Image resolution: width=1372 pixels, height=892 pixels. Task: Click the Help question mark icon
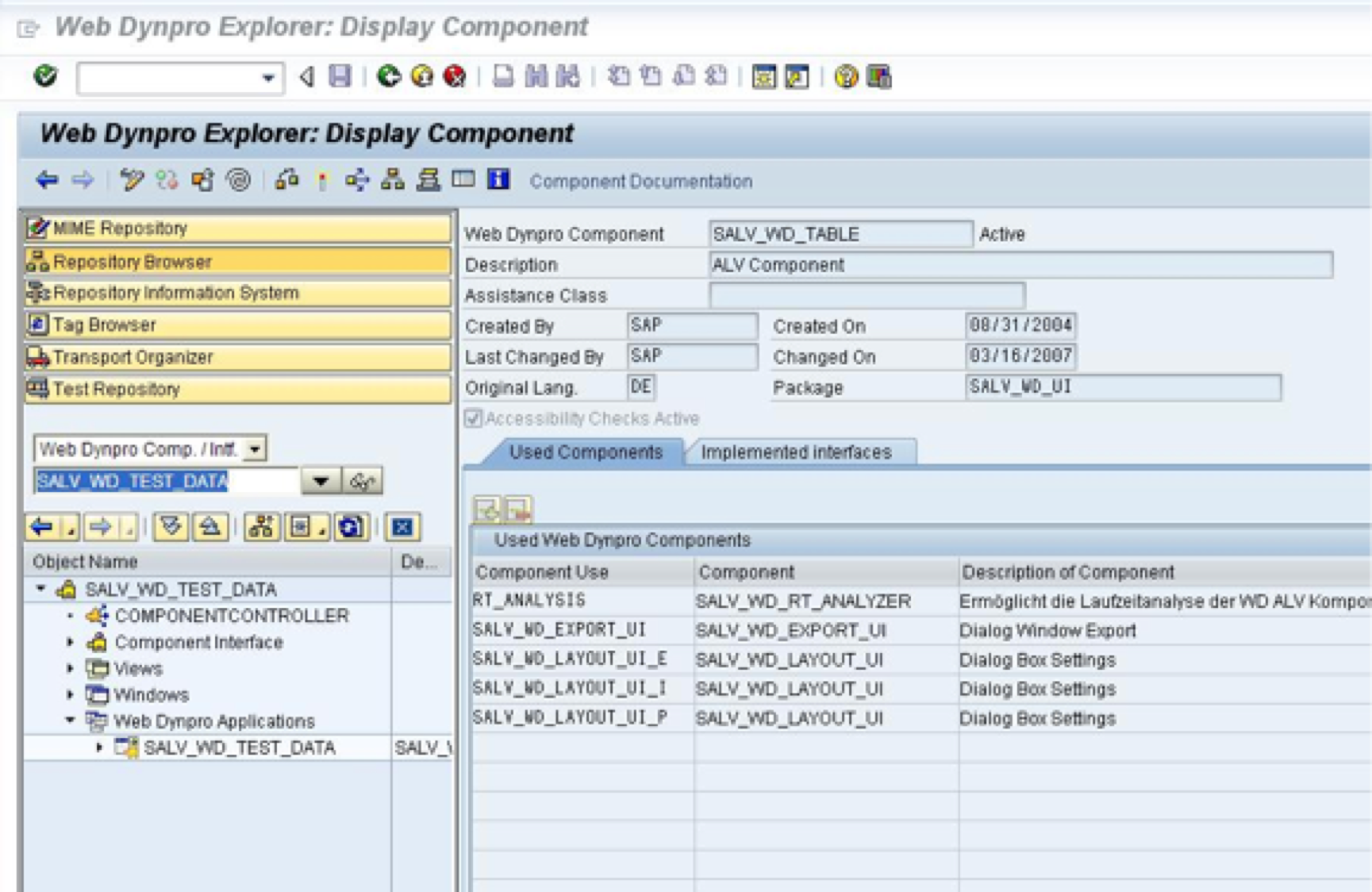click(844, 77)
